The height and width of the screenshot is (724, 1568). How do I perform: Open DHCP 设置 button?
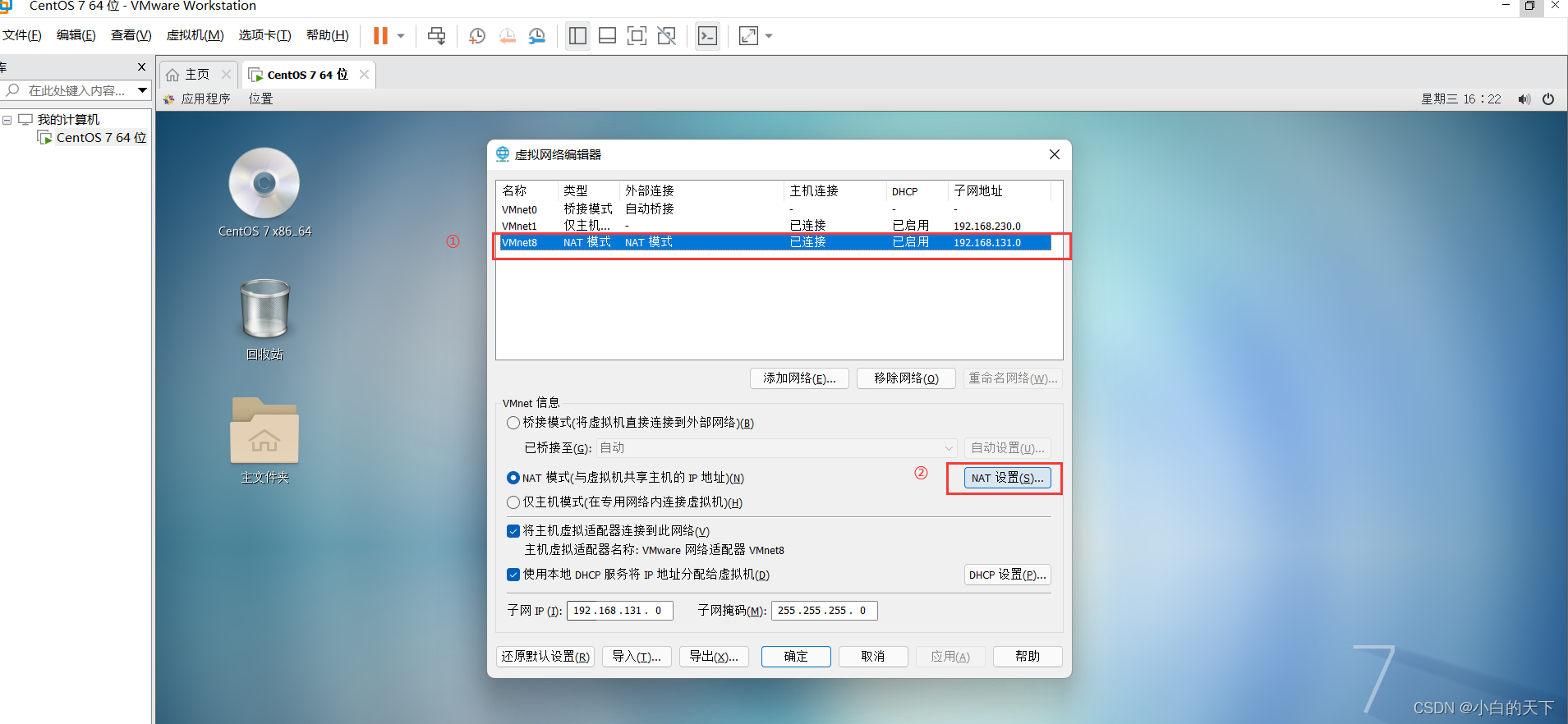pos(1007,575)
